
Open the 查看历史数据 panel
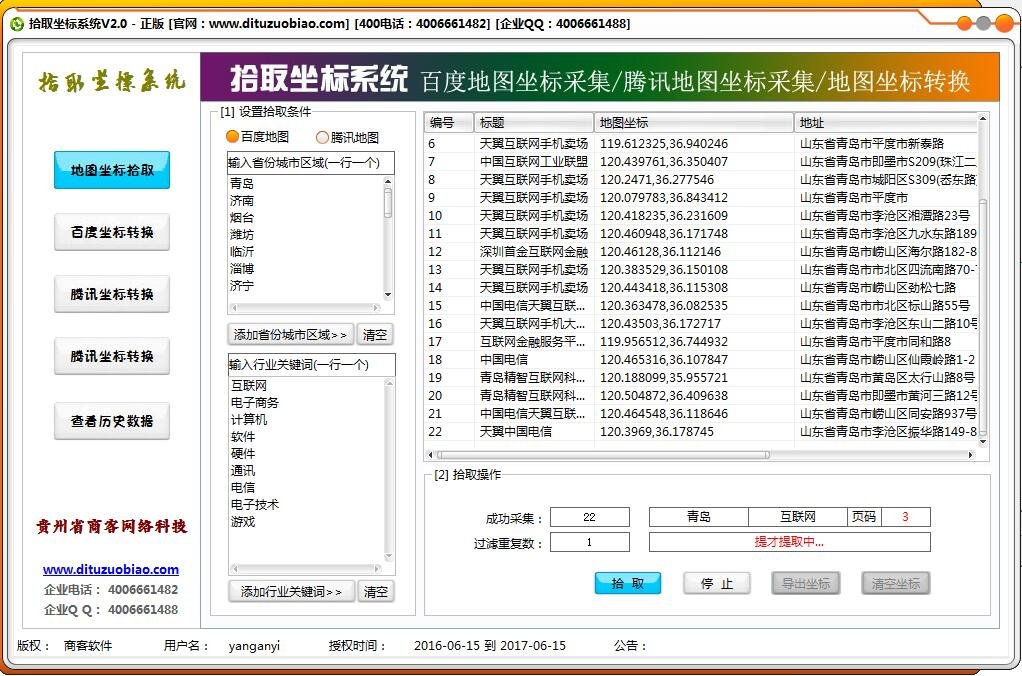tap(110, 421)
